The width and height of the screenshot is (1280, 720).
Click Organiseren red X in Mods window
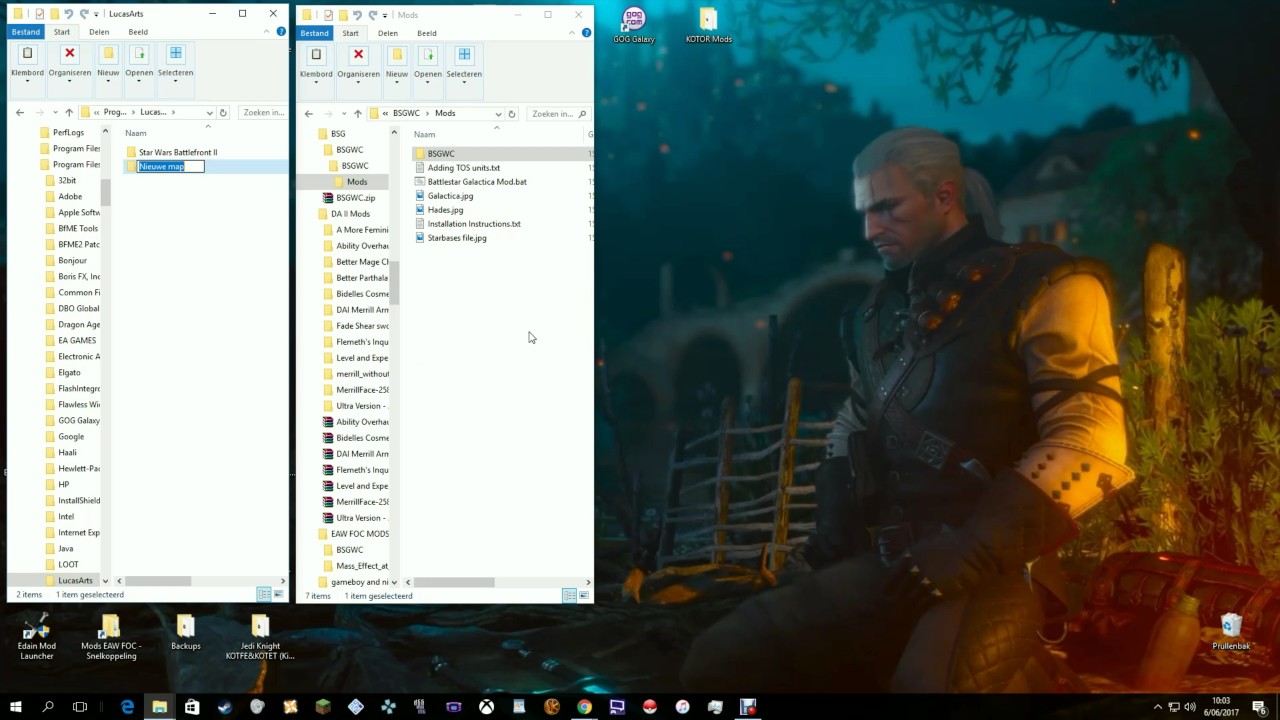coord(358,54)
